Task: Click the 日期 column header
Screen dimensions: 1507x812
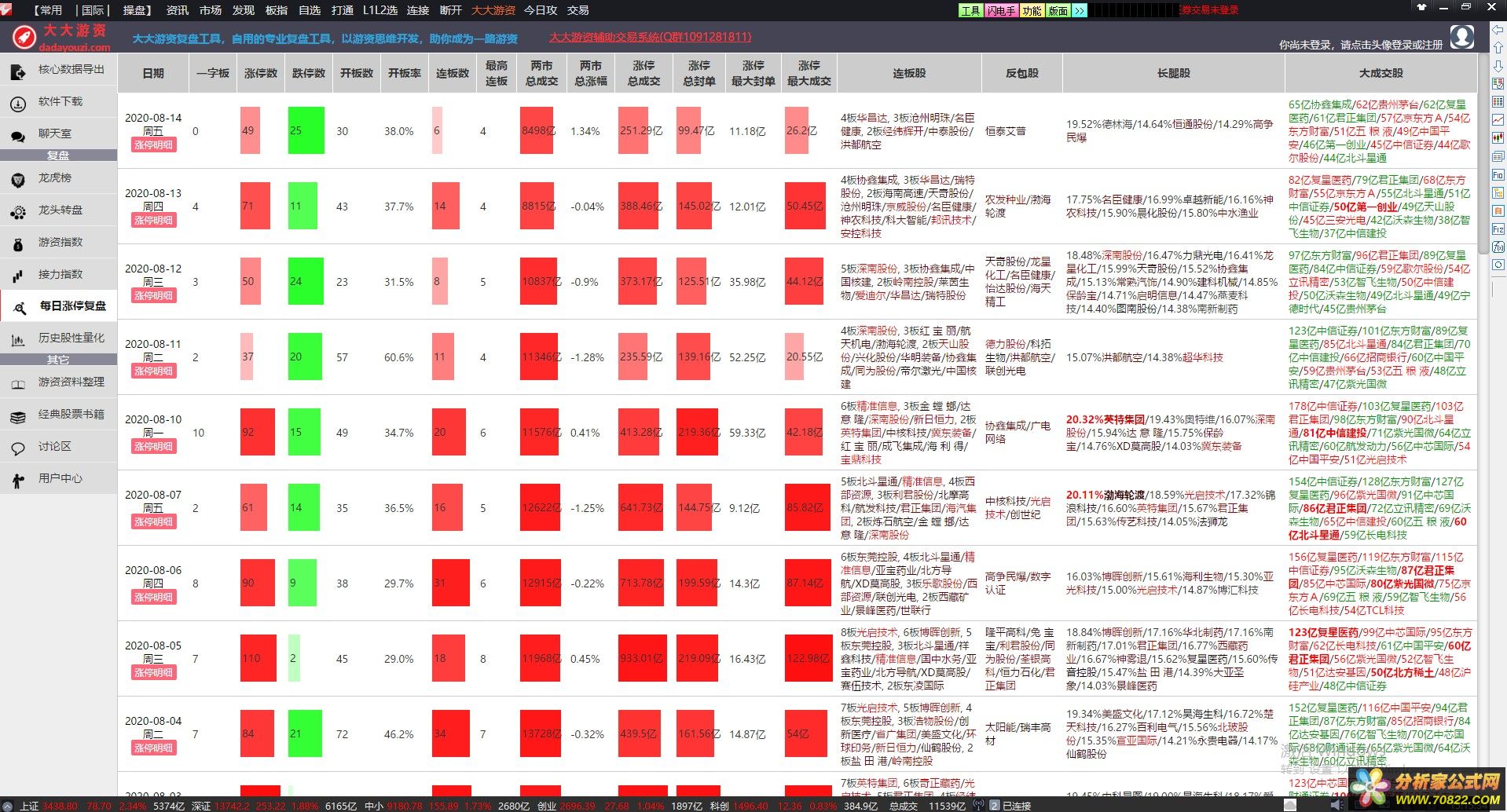Action: (153, 73)
